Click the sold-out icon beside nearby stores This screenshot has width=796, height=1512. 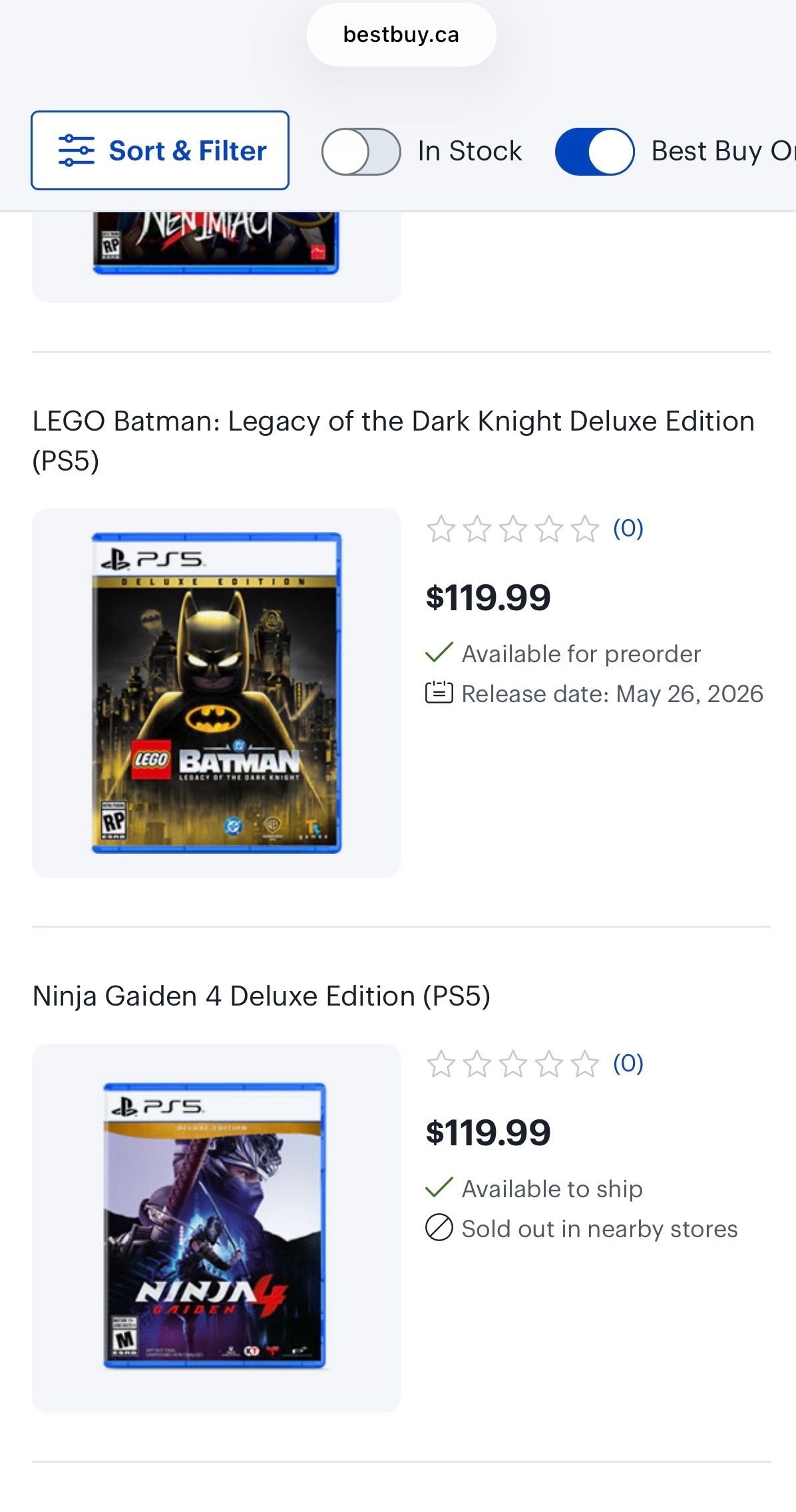point(439,1228)
